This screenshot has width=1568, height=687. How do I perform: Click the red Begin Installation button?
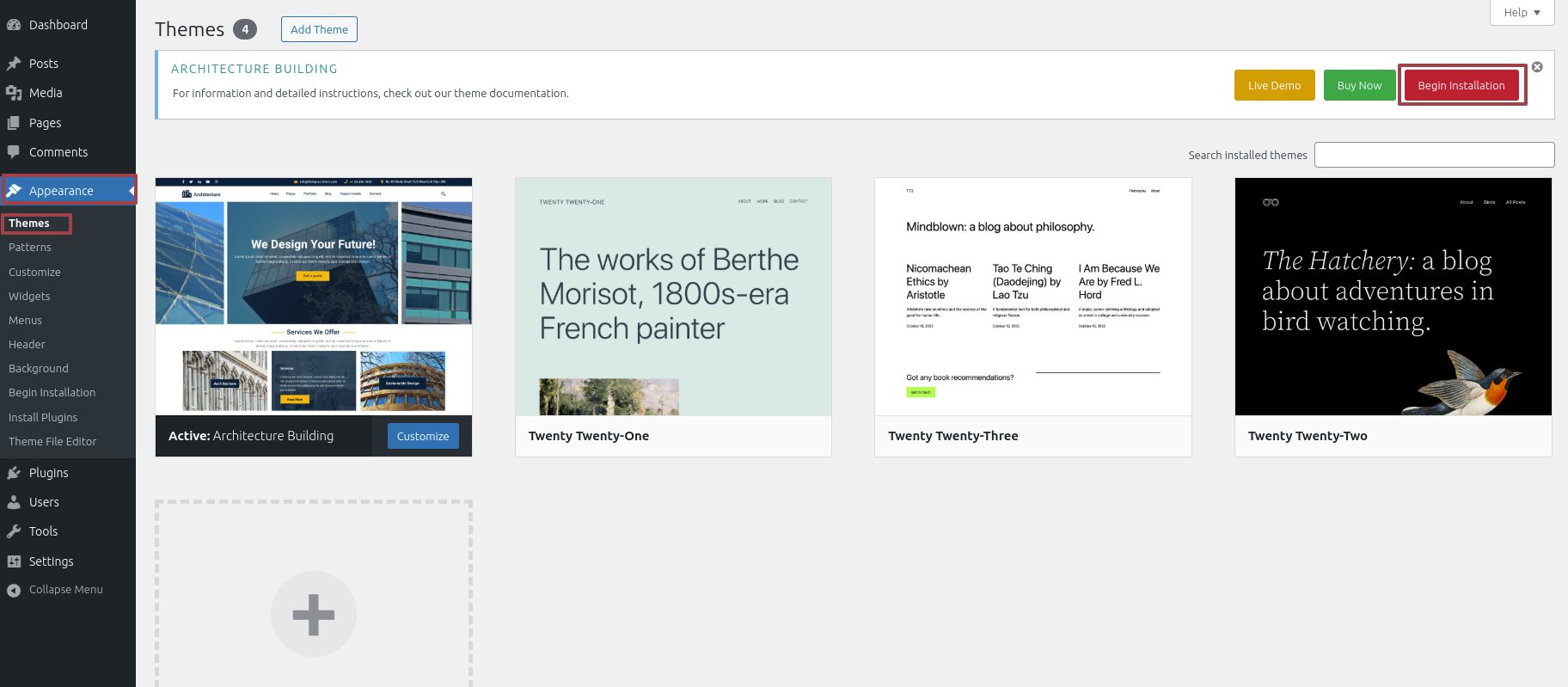(1461, 85)
